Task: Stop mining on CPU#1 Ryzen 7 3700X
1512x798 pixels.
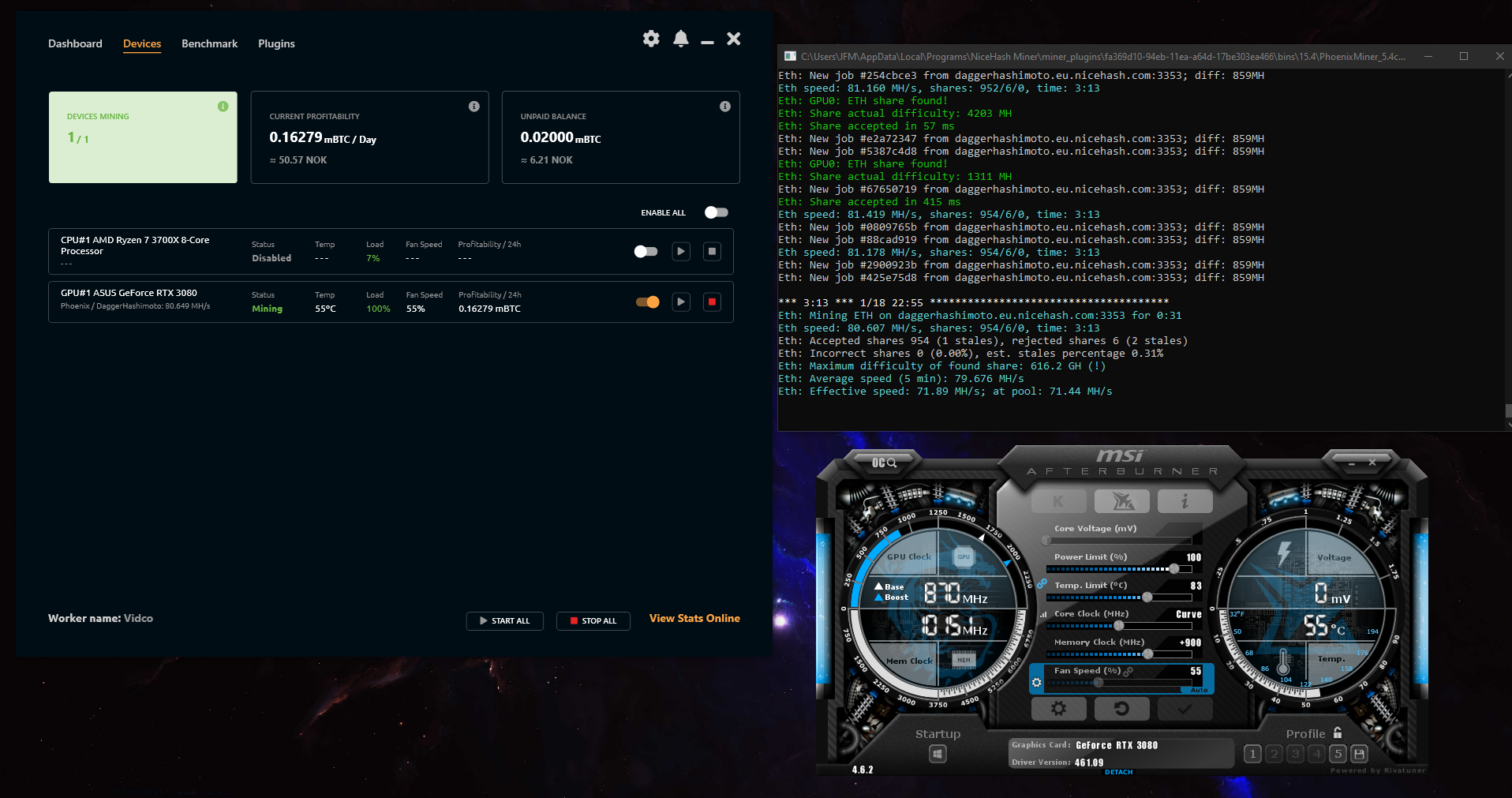Action: pos(712,252)
